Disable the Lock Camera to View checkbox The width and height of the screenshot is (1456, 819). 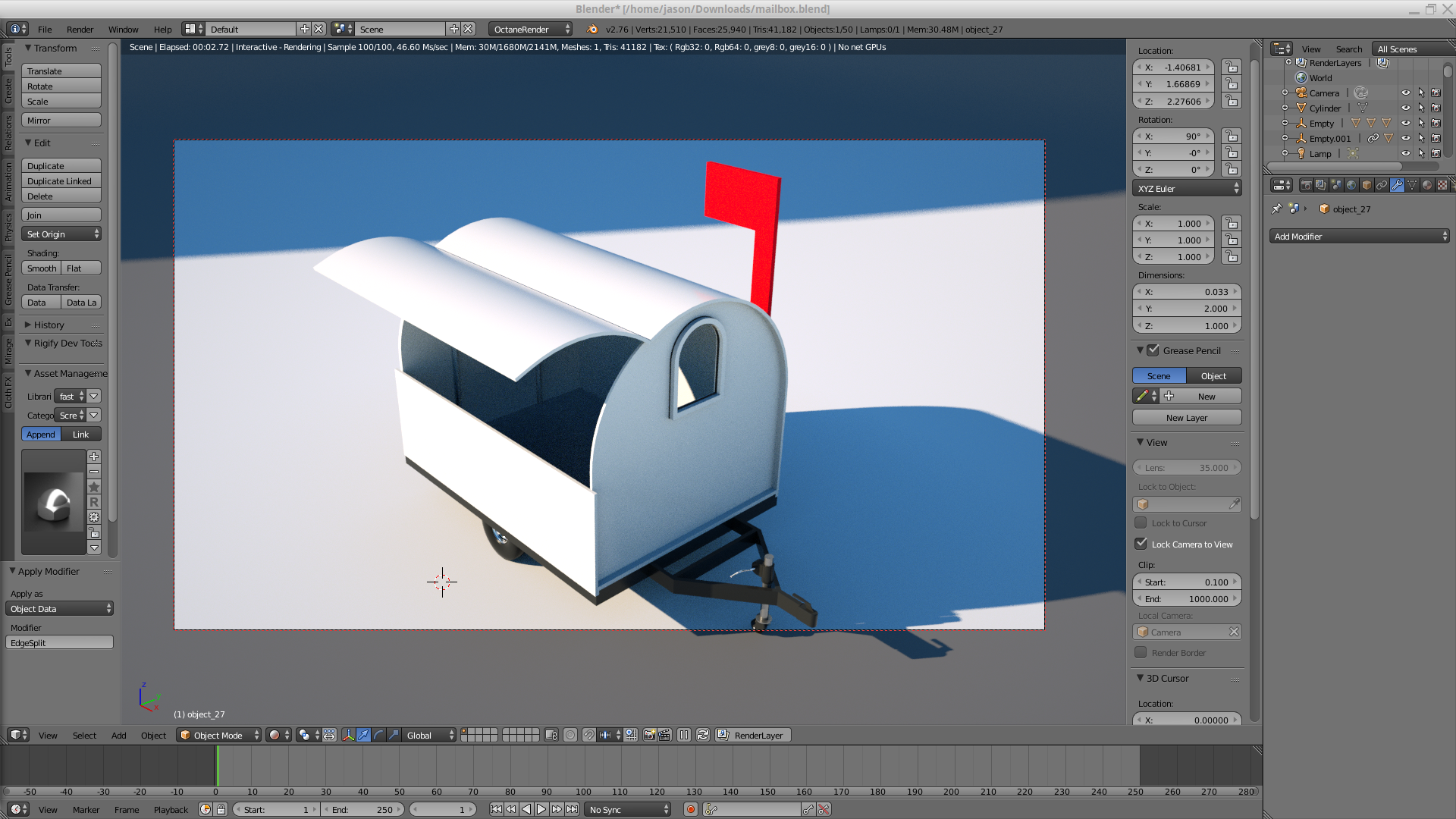pyautogui.click(x=1141, y=544)
